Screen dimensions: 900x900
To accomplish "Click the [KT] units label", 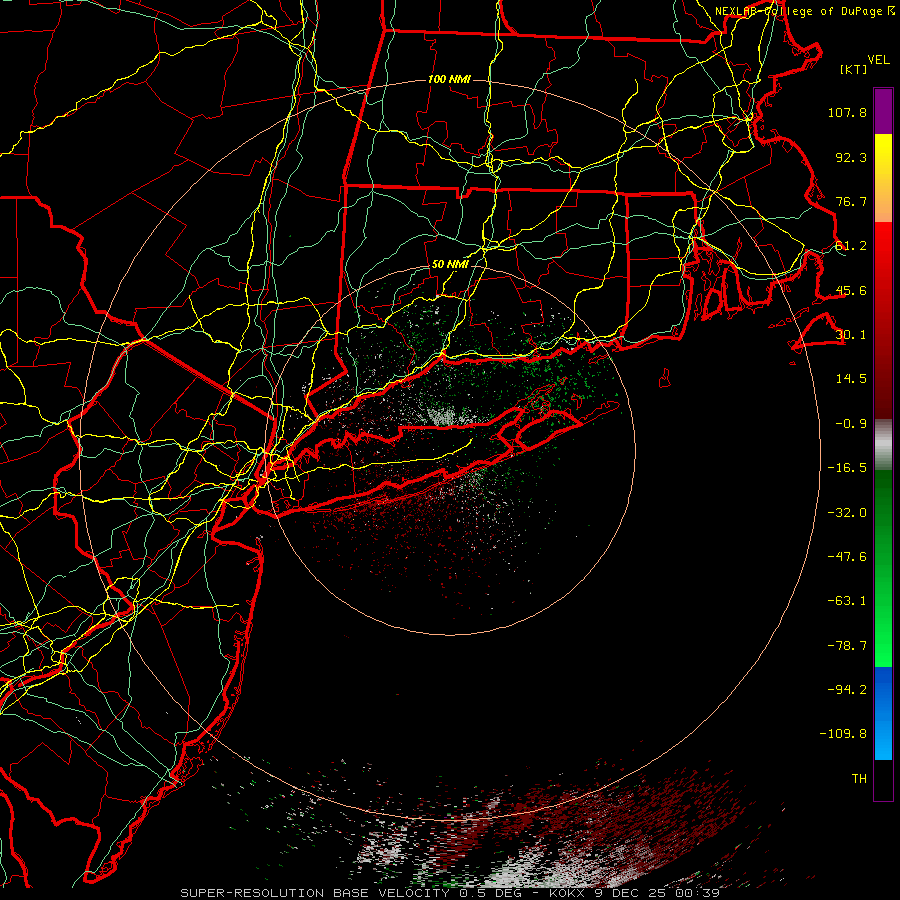I will coord(854,69).
